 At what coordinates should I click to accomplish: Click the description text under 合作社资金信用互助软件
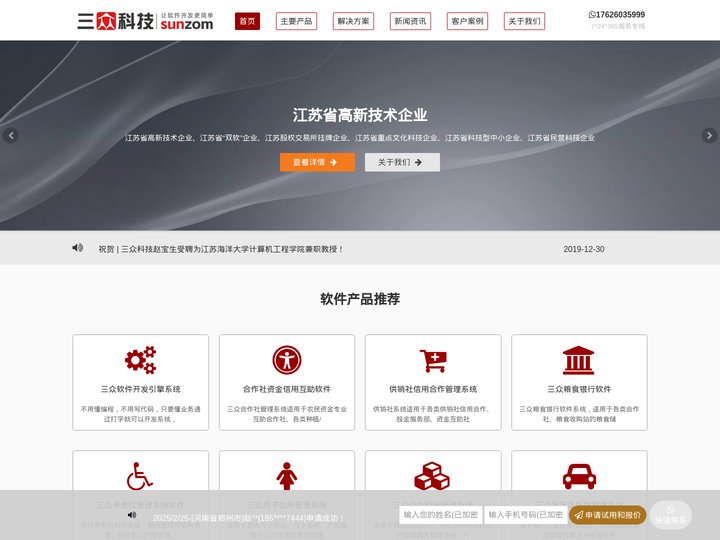(287, 414)
